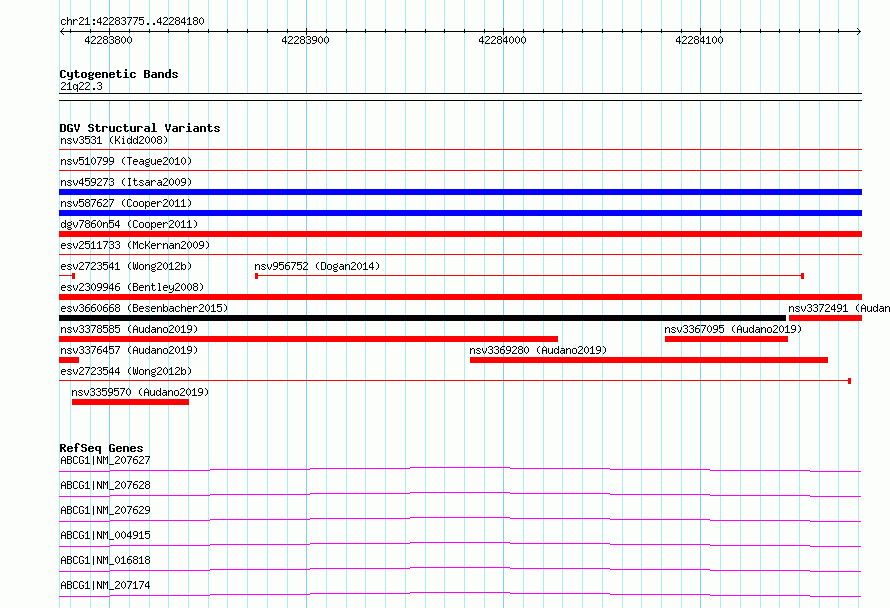Select variant nsv3378585 (Audano2019) label

pos(129,329)
